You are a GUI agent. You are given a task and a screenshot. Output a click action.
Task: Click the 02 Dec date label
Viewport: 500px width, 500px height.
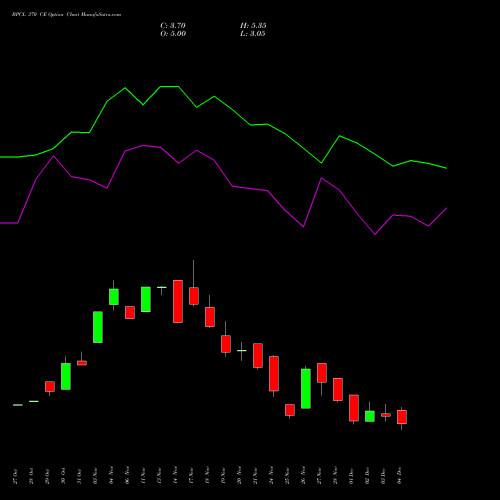pos(367,476)
